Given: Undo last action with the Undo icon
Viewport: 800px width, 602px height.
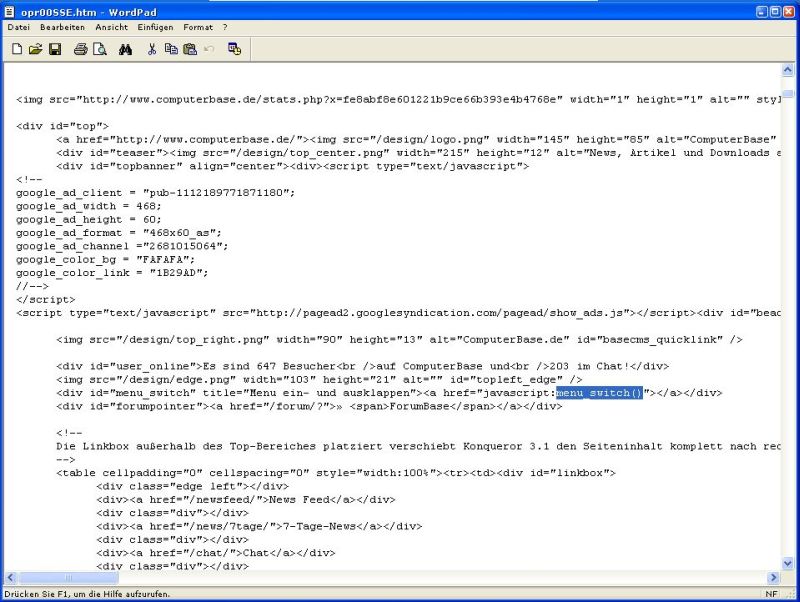Looking at the screenshot, I should pyautogui.click(x=209, y=49).
